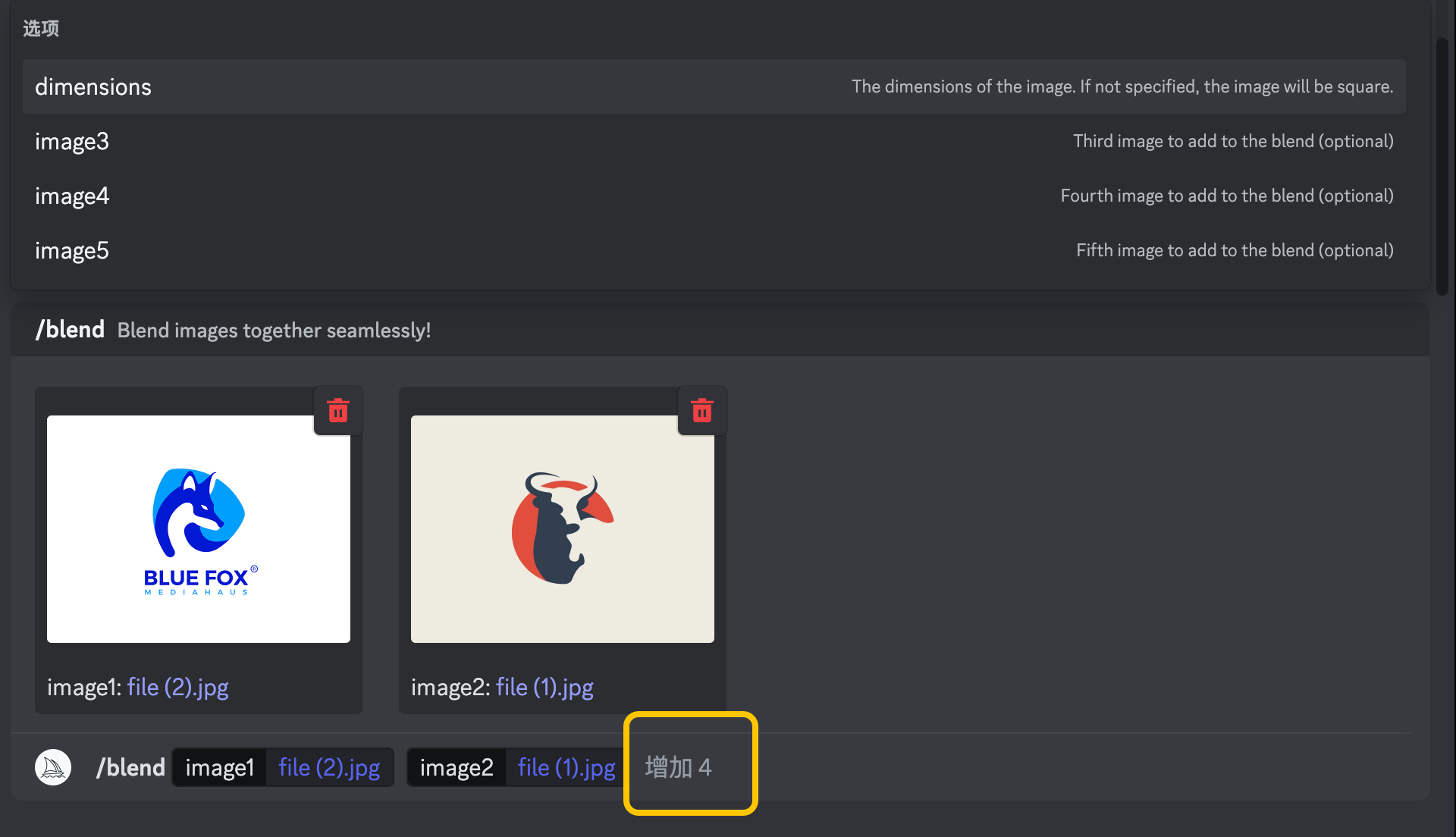
Task: Select the image5 option
Action: tap(714, 250)
